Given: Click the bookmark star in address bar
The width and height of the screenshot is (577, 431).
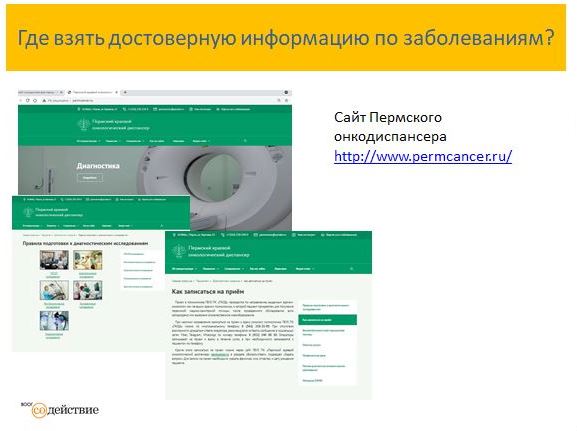Looking at the screenshot, I should click(x=279, y=100).
